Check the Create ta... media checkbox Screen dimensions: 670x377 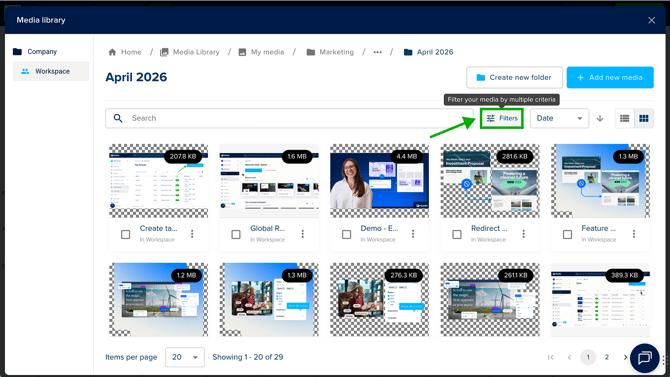point(126,234)
